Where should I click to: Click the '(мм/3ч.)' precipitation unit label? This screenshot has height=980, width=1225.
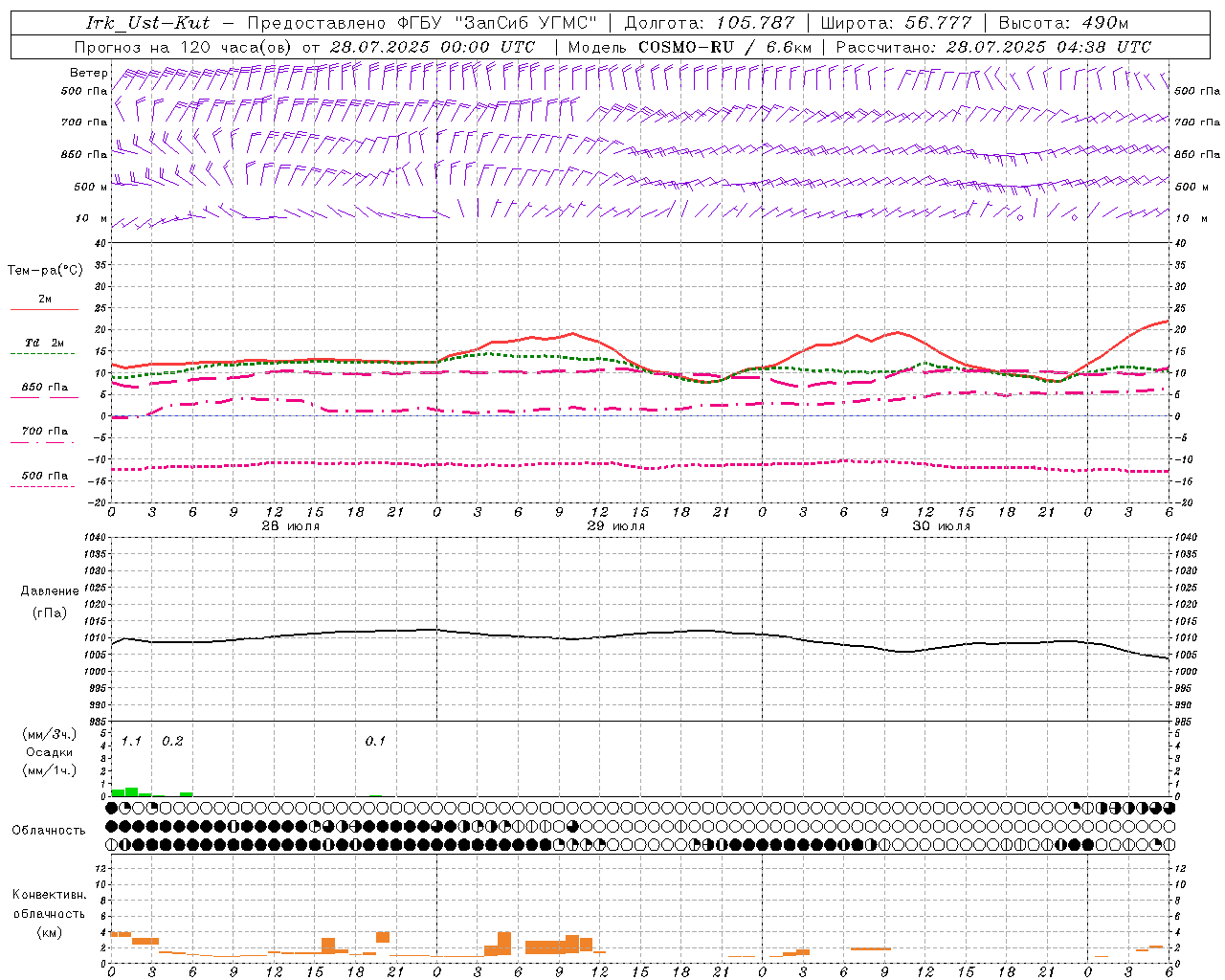pyautogui.click(x=49, y=734)
